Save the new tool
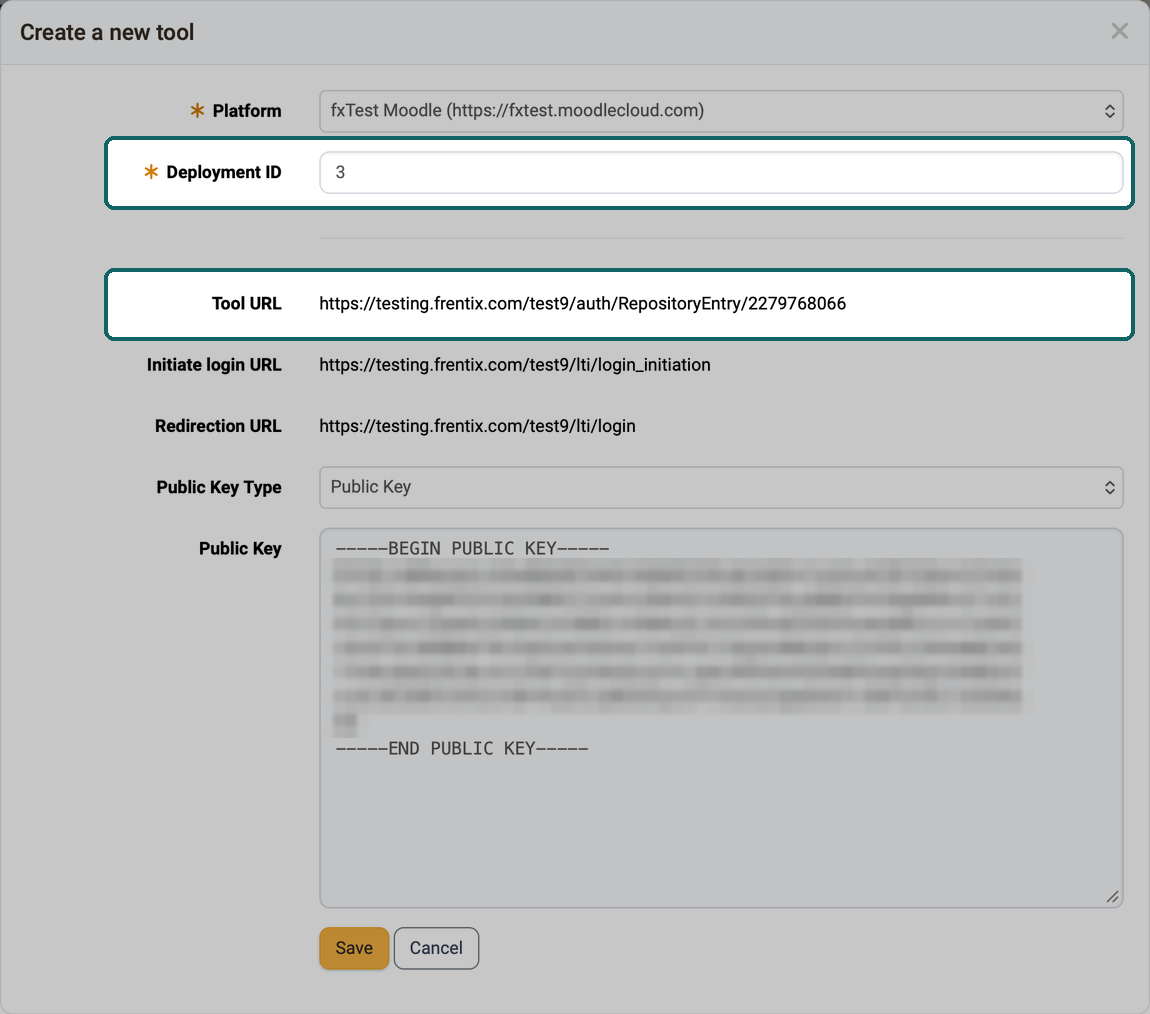Viewport: 1150px width, 1014px height. click(x=354, y=948)
